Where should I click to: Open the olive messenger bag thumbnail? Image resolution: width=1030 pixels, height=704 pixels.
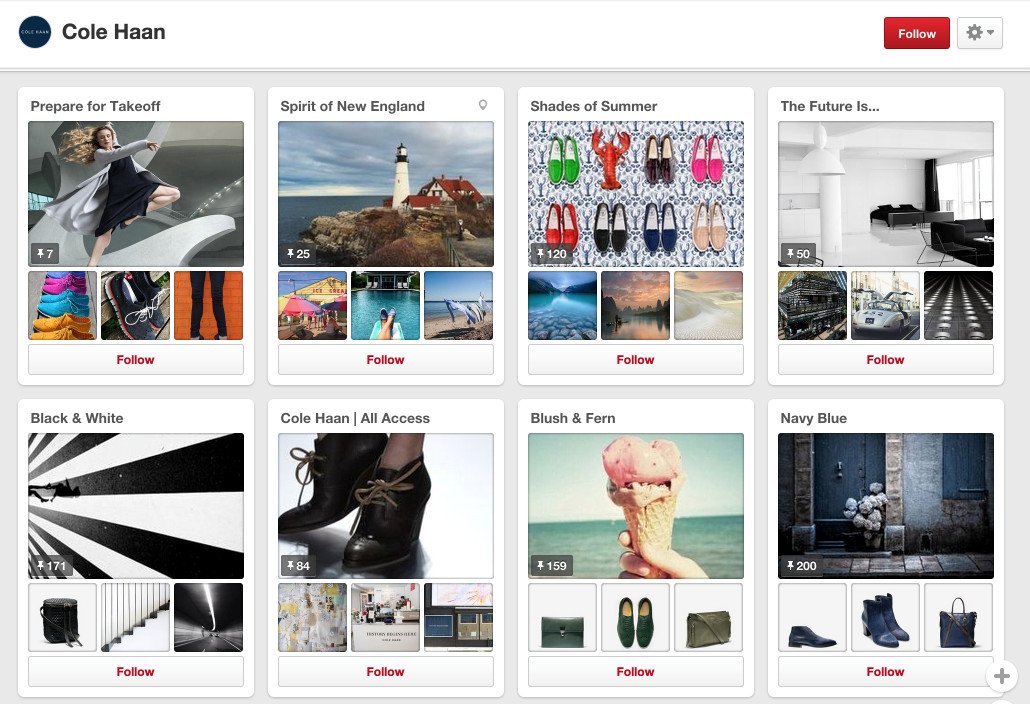(x=709, y=617)
